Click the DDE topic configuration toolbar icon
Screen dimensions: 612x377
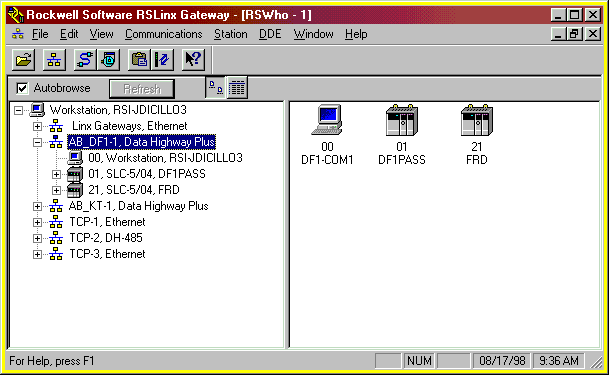point(162,60)
